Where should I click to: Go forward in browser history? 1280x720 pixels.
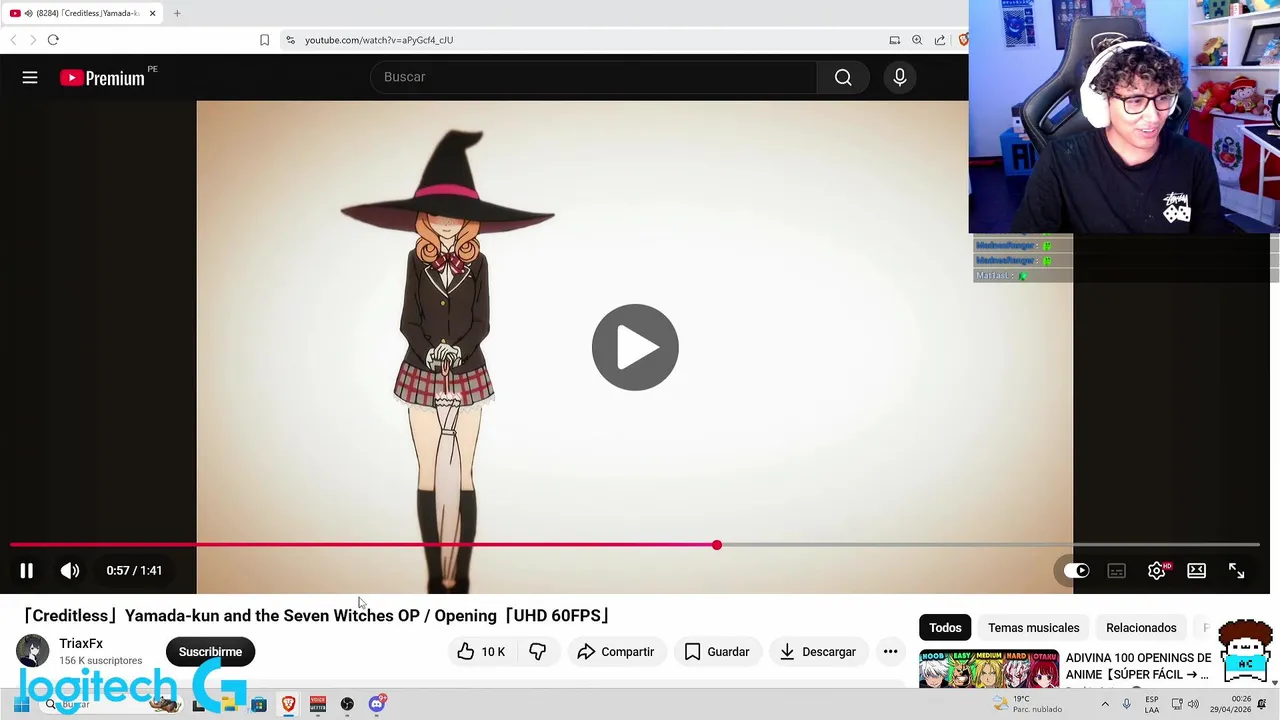33,40
